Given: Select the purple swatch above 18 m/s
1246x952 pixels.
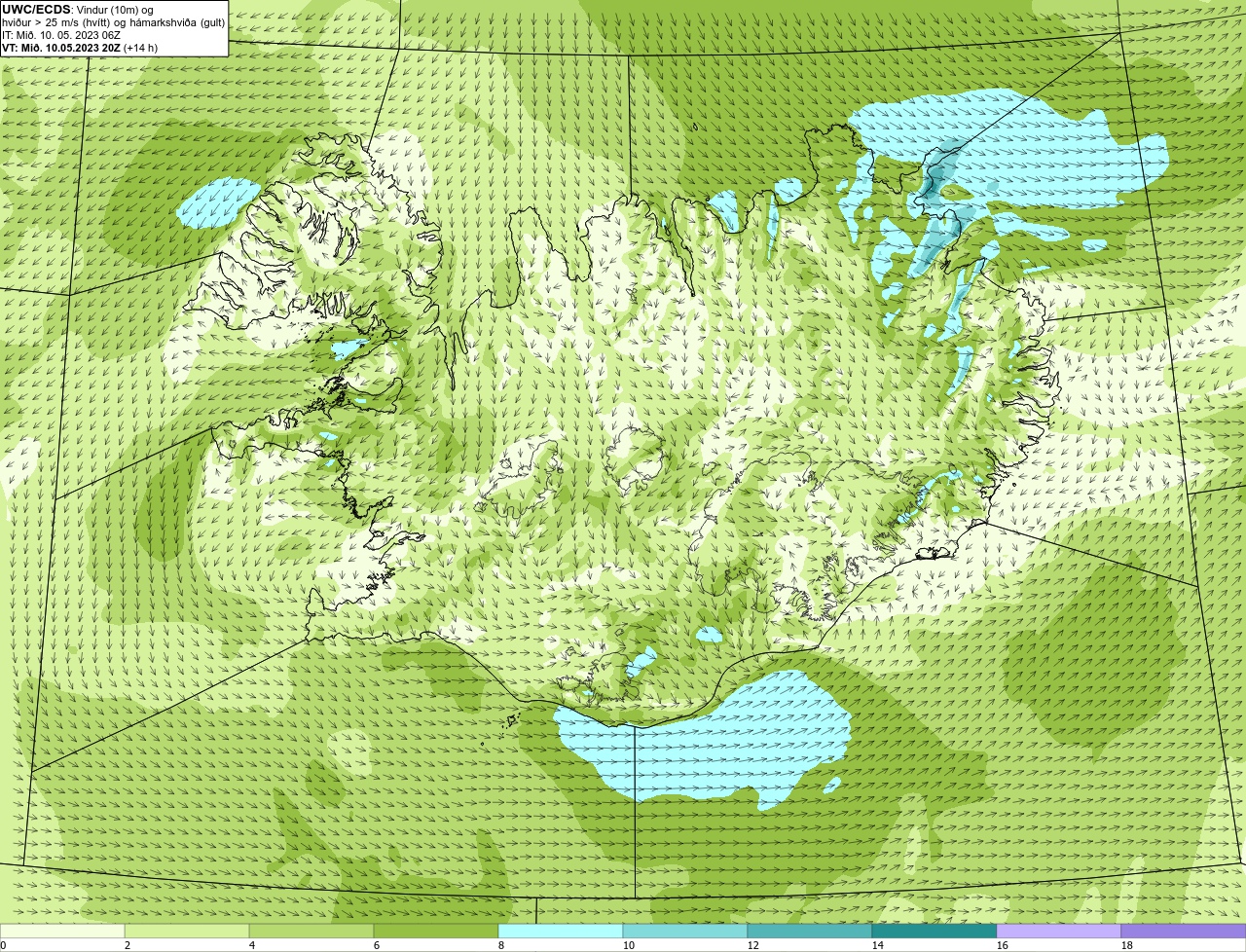Looking at the screenshot, I should tap(1184, 932).
